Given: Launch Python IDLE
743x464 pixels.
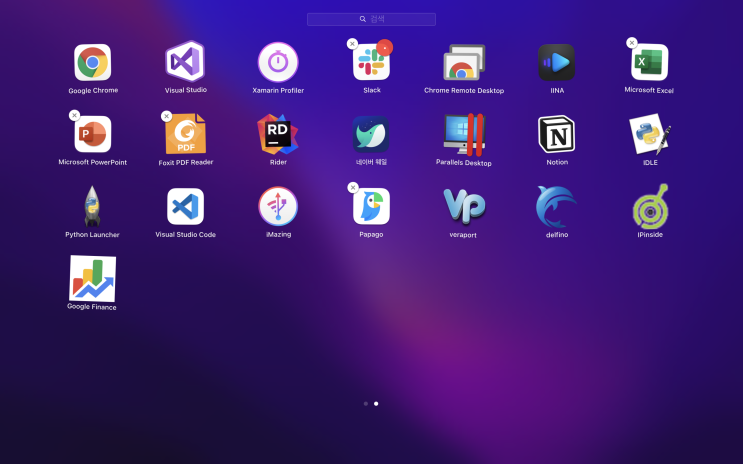Looking at the screenshot, I should [x=650, y=134].
